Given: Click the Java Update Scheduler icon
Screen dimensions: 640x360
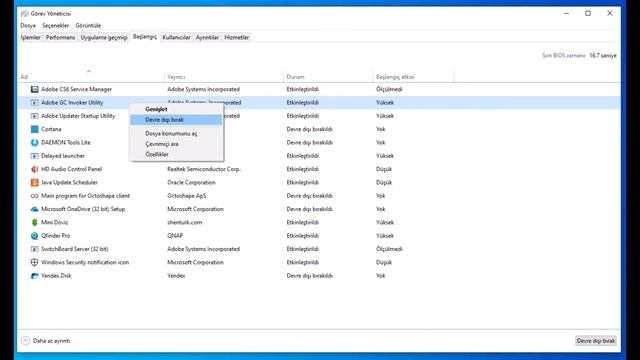Looking at the screenshot, I should coord(34,182).
